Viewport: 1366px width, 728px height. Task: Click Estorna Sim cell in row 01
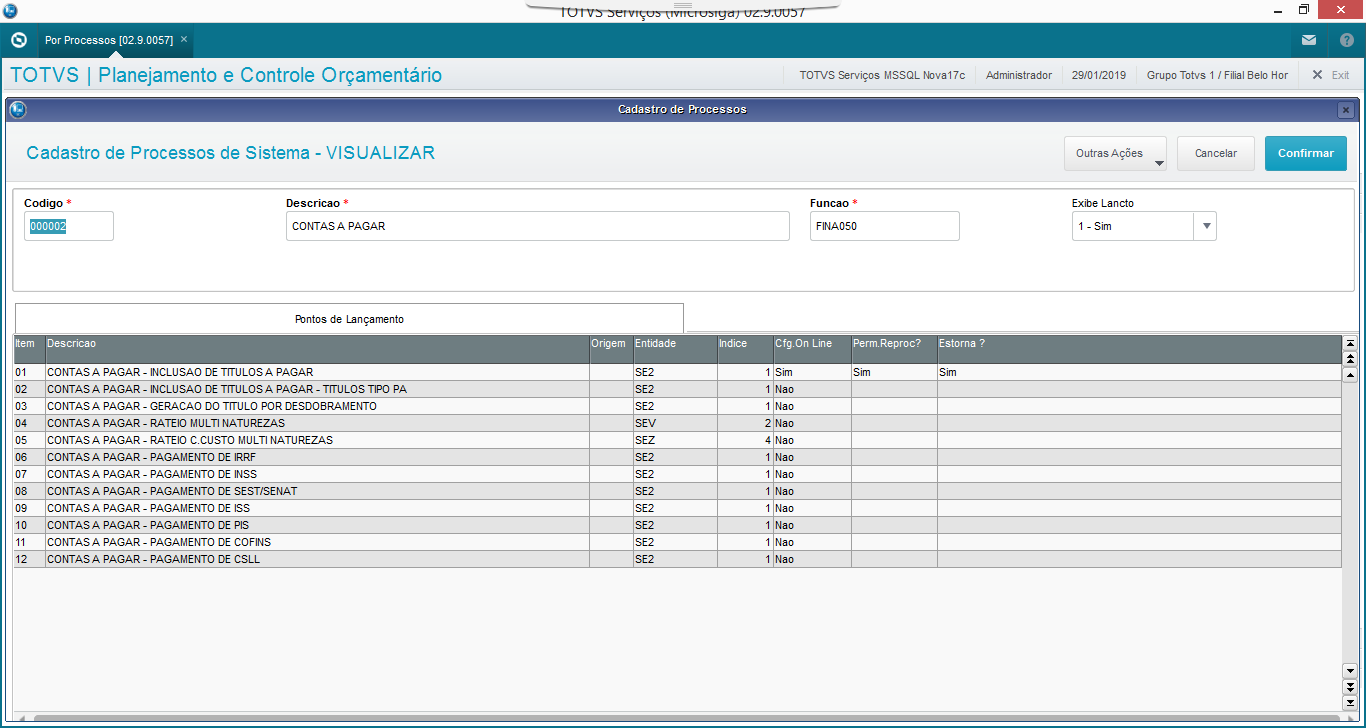pyautogui.click(x=1139, y=372)
